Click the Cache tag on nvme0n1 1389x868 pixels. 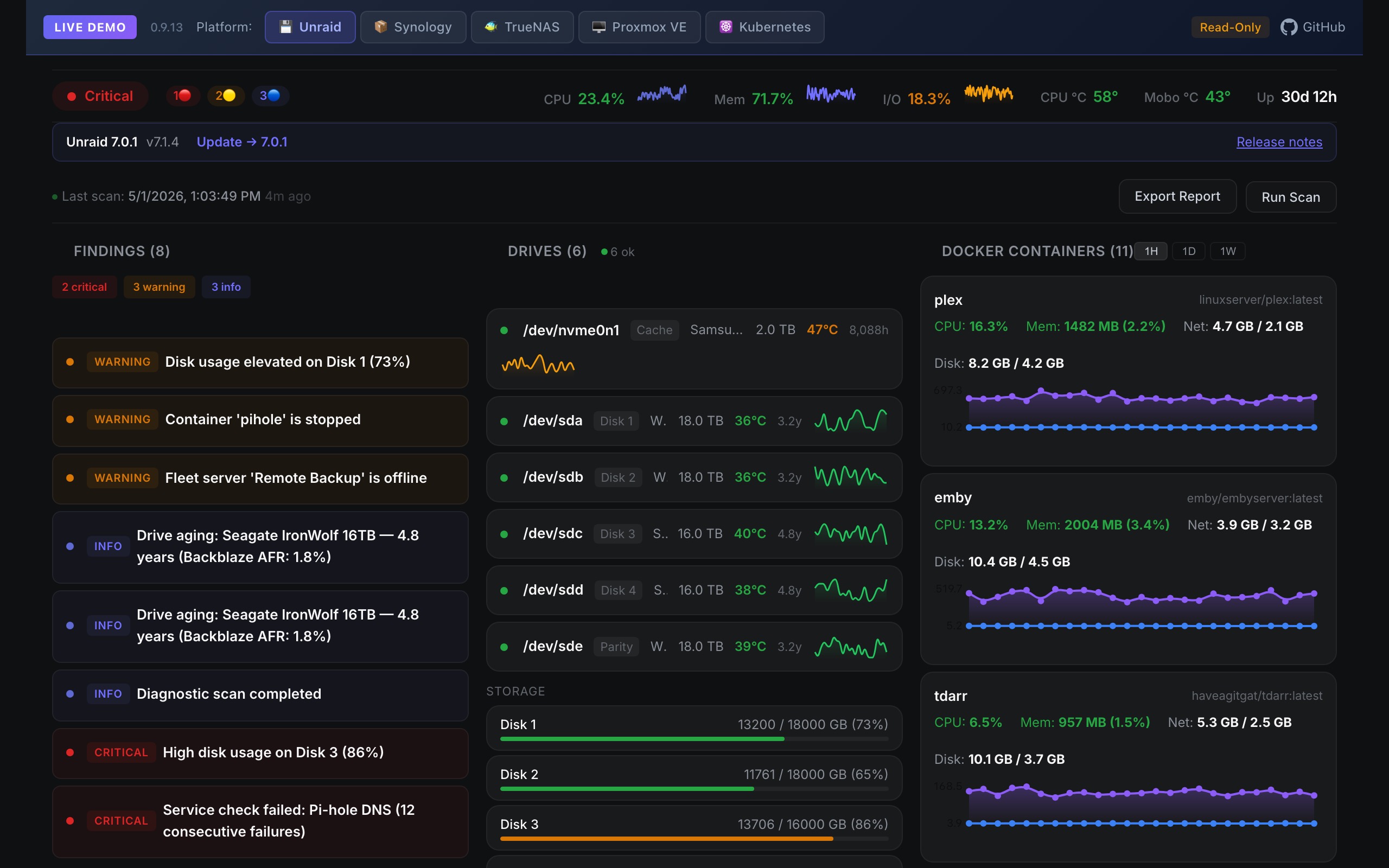click(654, 330)
